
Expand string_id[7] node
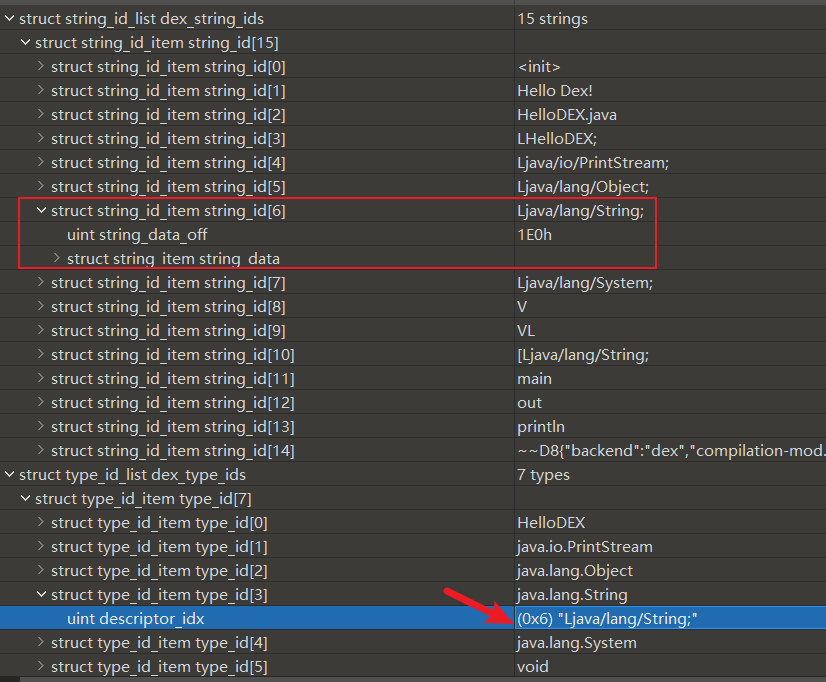[41, 282]
